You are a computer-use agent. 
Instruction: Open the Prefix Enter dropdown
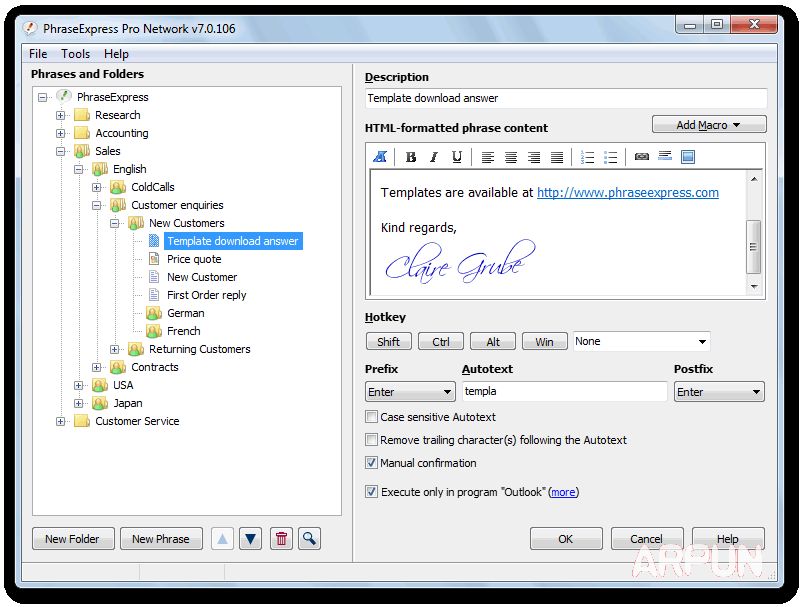(410, 392)
